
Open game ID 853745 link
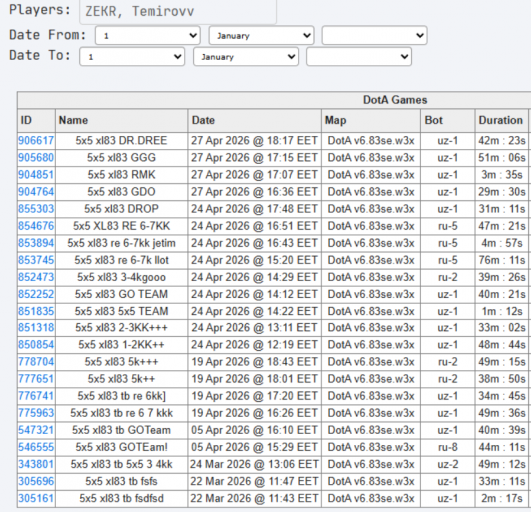(36, 260)
